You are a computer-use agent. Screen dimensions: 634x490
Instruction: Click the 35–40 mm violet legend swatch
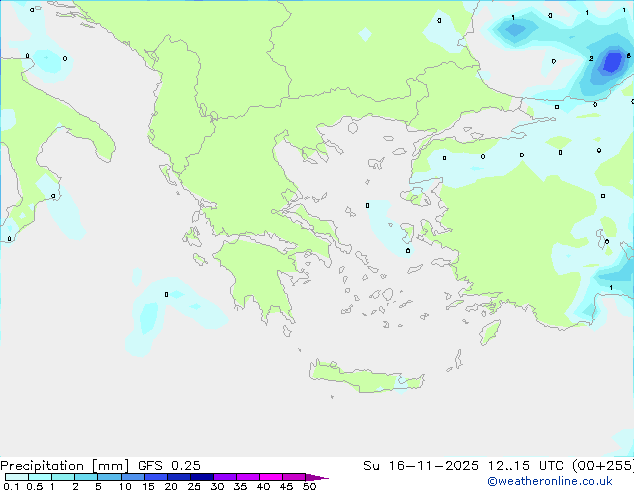[247, 477]
